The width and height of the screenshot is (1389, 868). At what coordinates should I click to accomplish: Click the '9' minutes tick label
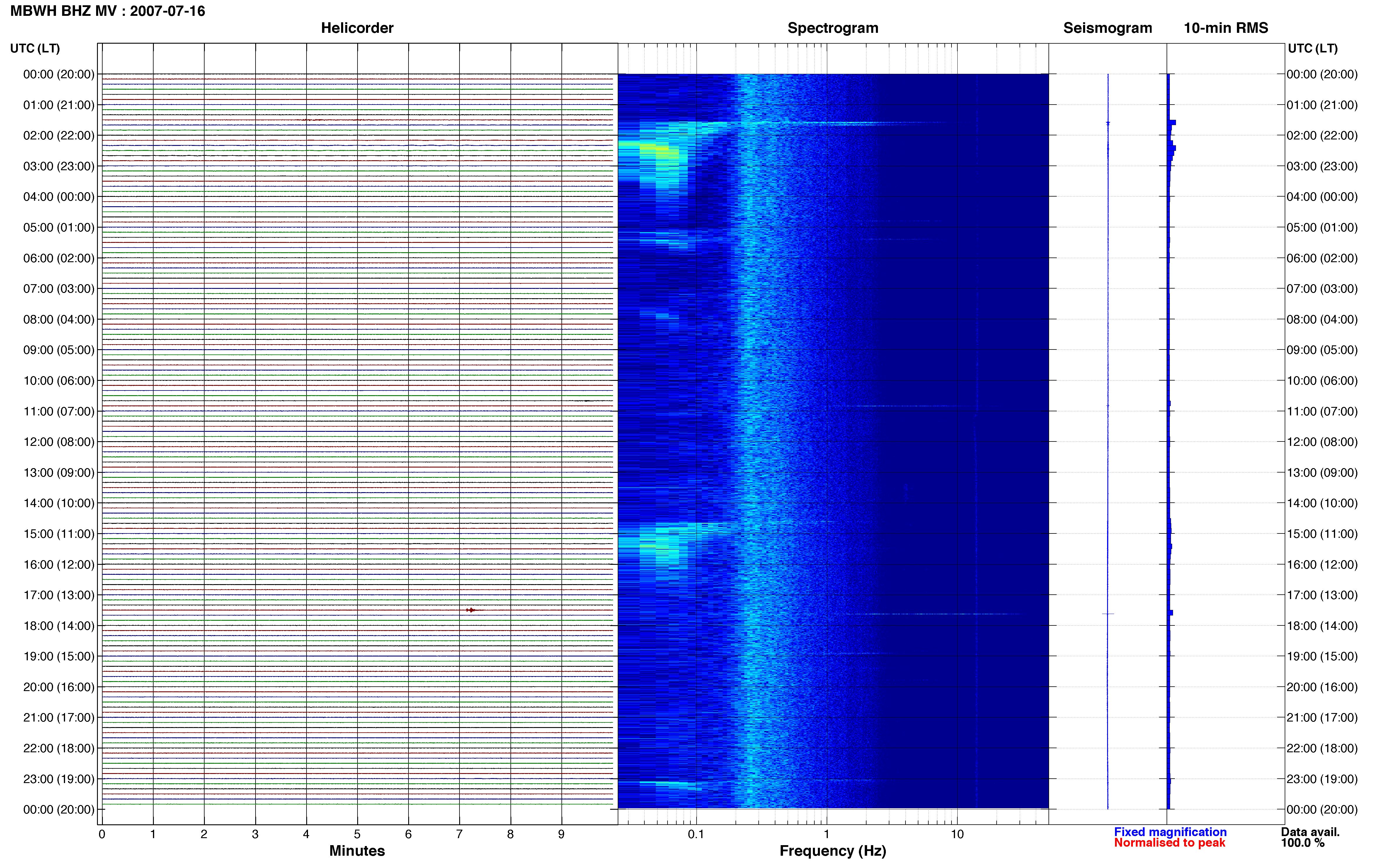tap(561, 834)
